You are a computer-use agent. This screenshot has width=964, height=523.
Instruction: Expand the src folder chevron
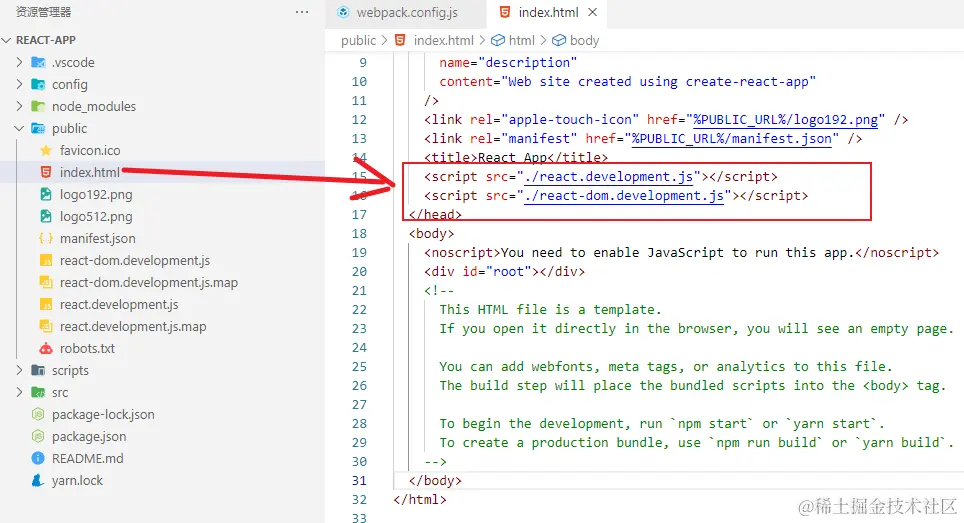(19, 393)
